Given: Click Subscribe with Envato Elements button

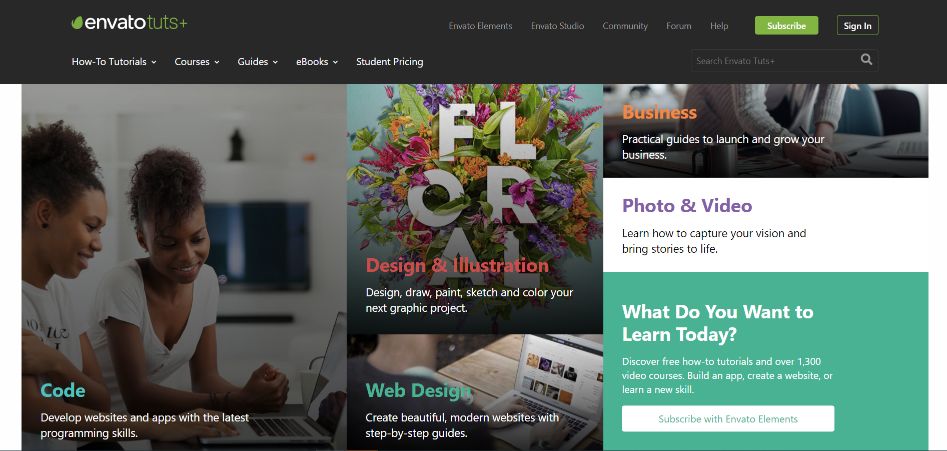Looking at the screenshot, I should pyautogui.click(x=728, y=418).
